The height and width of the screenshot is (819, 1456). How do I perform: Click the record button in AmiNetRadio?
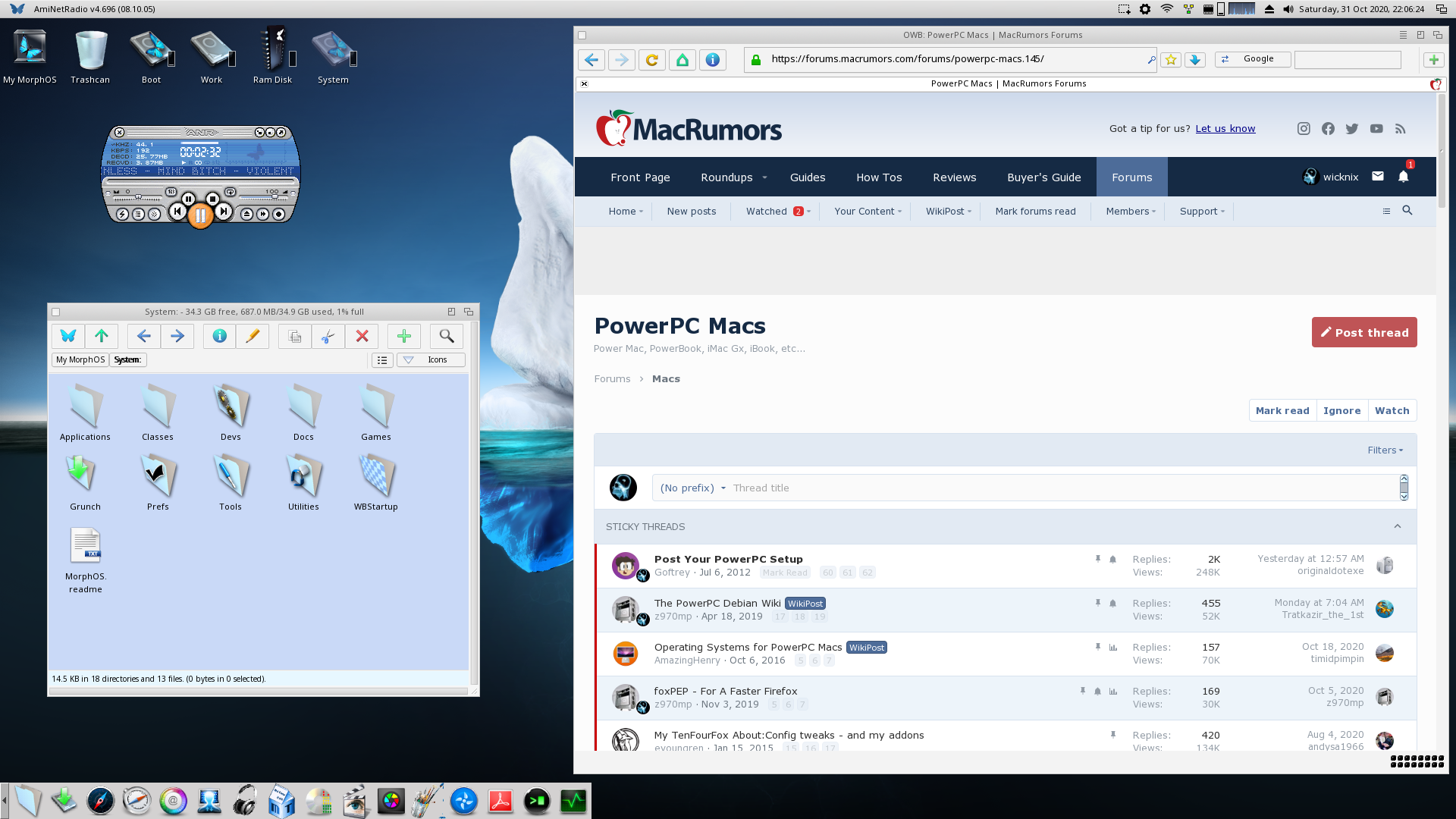point(278,214)
